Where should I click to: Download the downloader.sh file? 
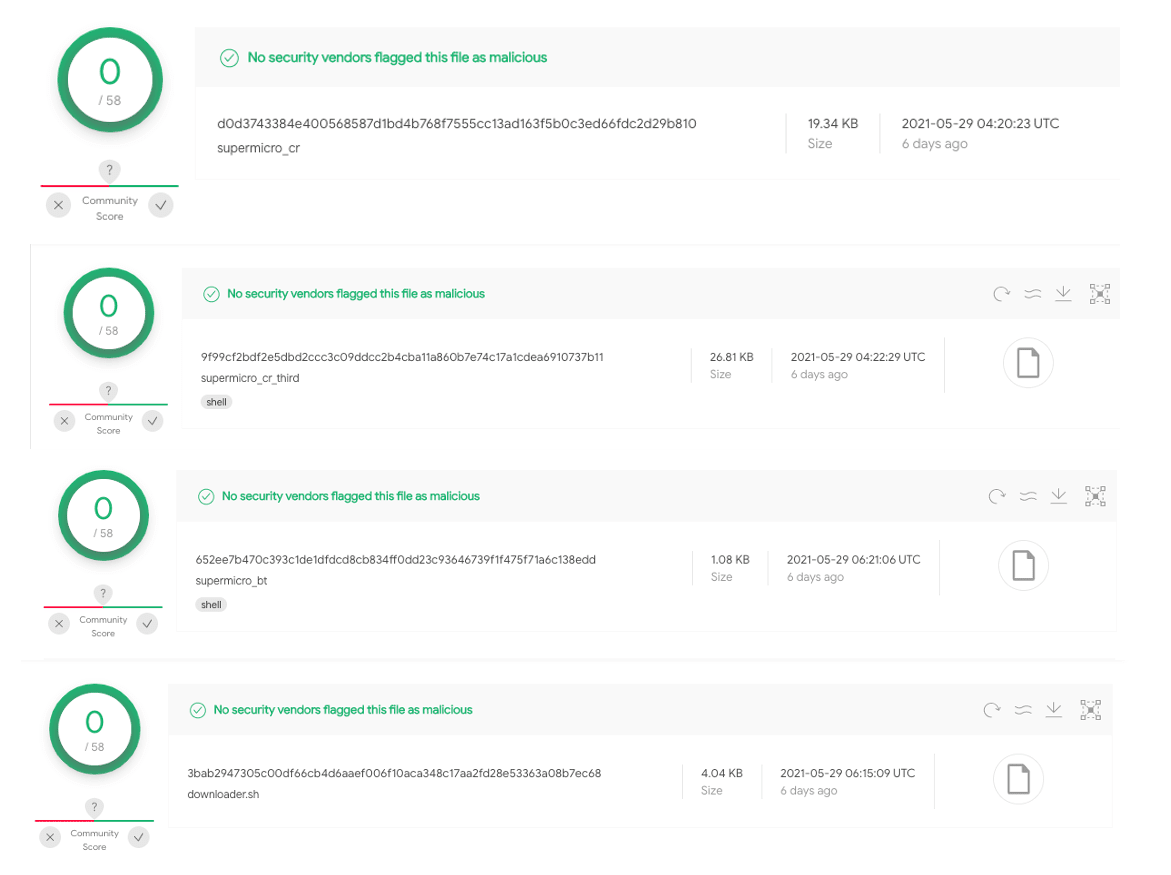[x=1053, y=710]
